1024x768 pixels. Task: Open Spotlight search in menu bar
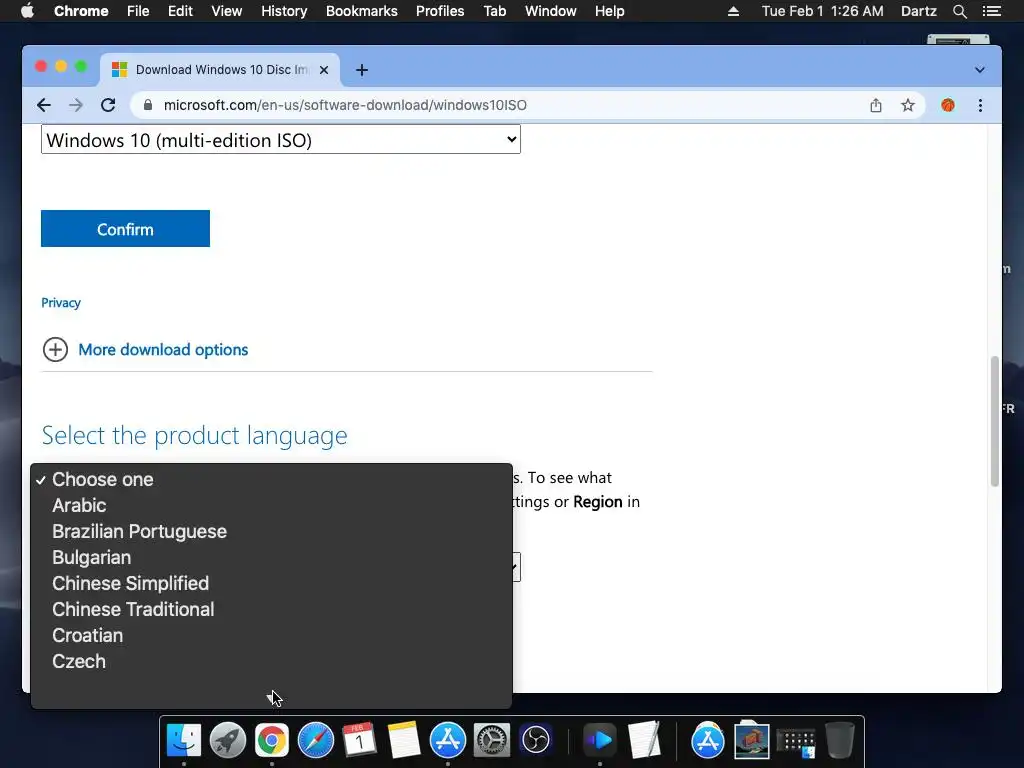point(959,11)
